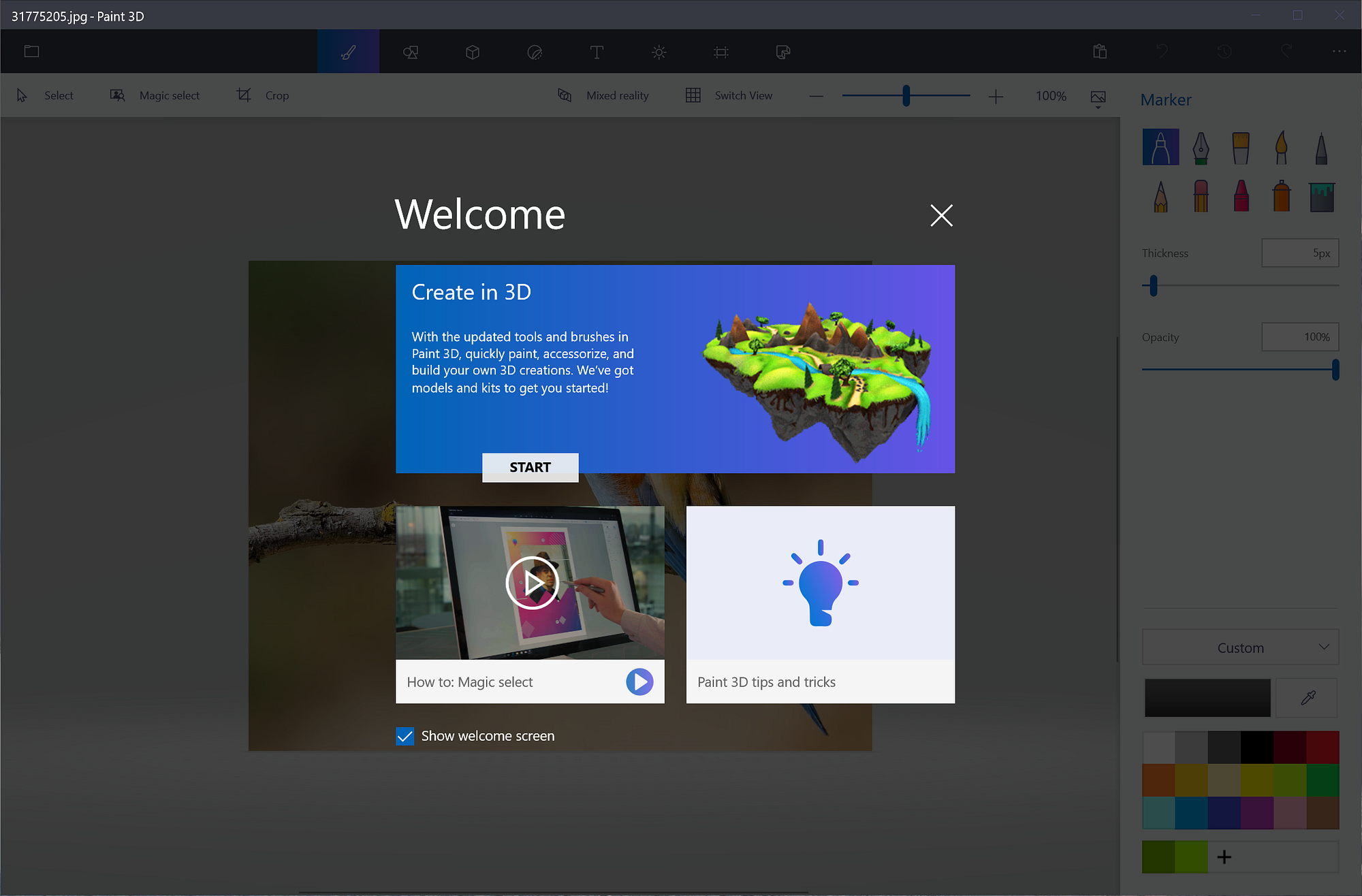The width and height of the screenshot is (1362, 896).
Task: Expand the zoom percentage options
Action: (x=1098, y=99)
